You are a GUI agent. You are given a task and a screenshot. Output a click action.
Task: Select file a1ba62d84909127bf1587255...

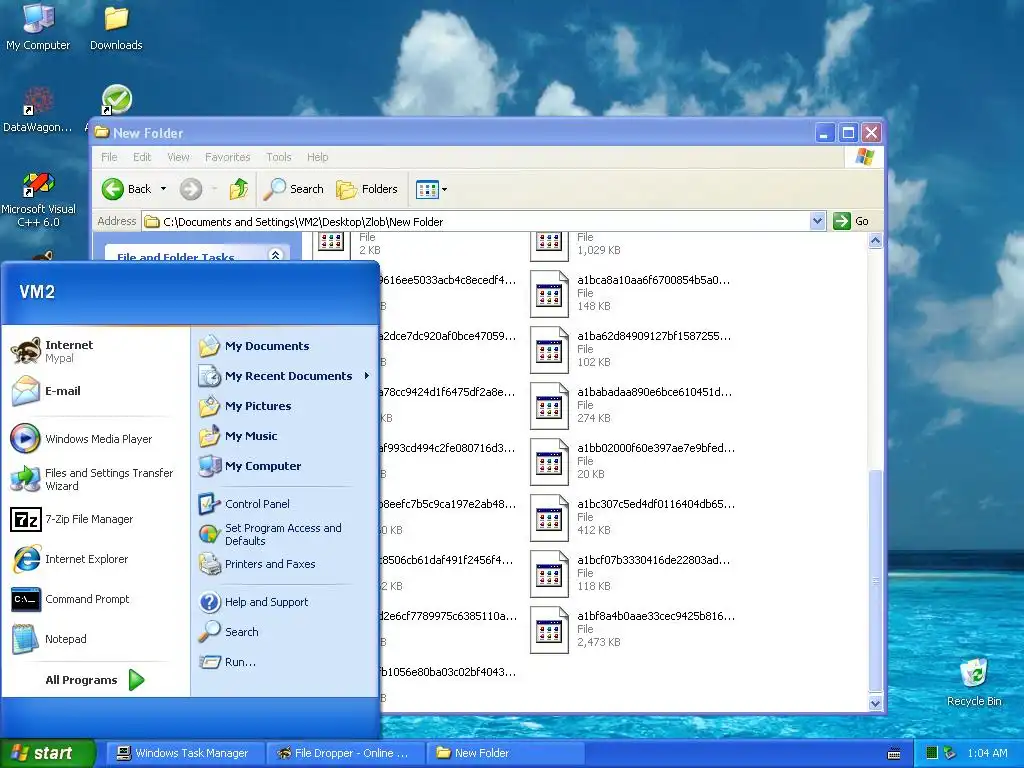pos(632,349)
